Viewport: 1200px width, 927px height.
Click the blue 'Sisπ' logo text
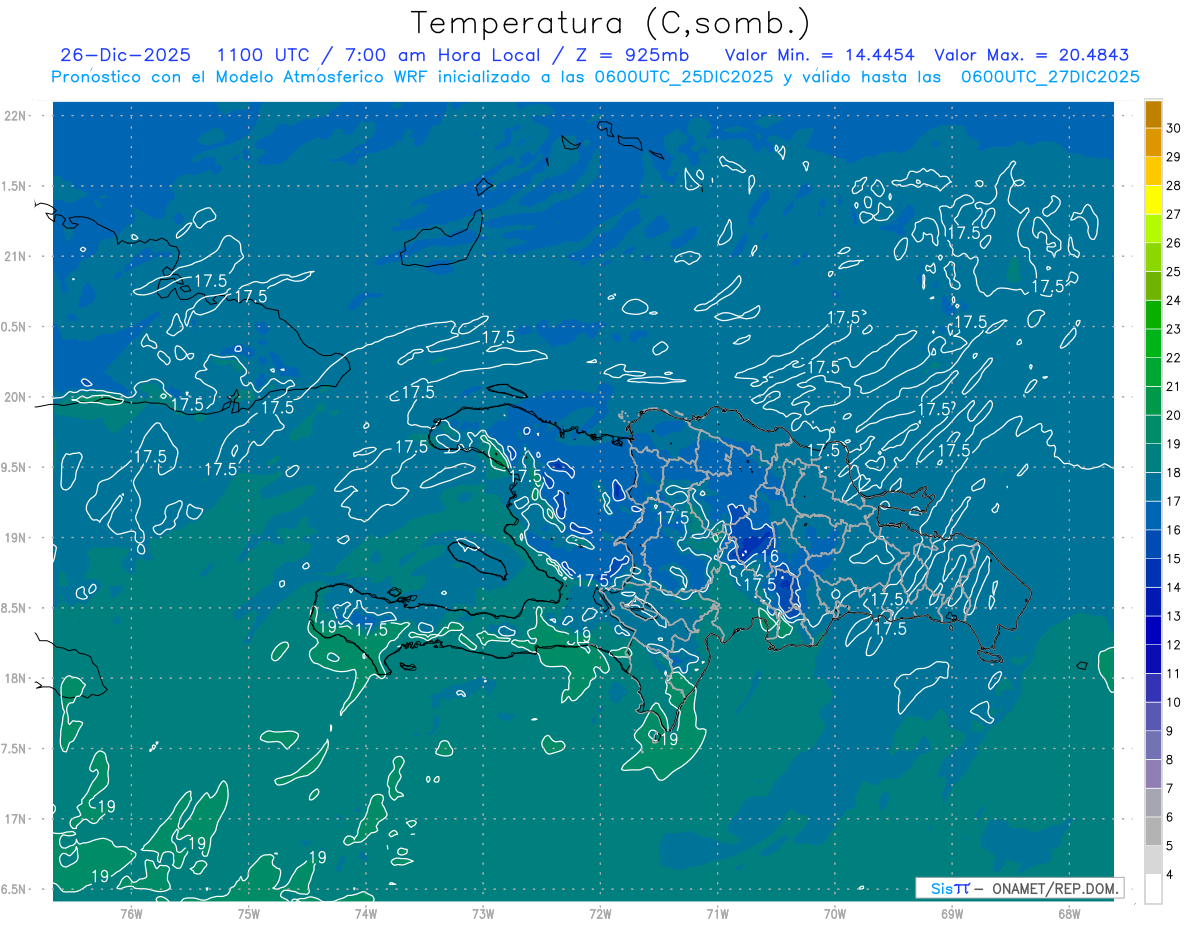950,888
